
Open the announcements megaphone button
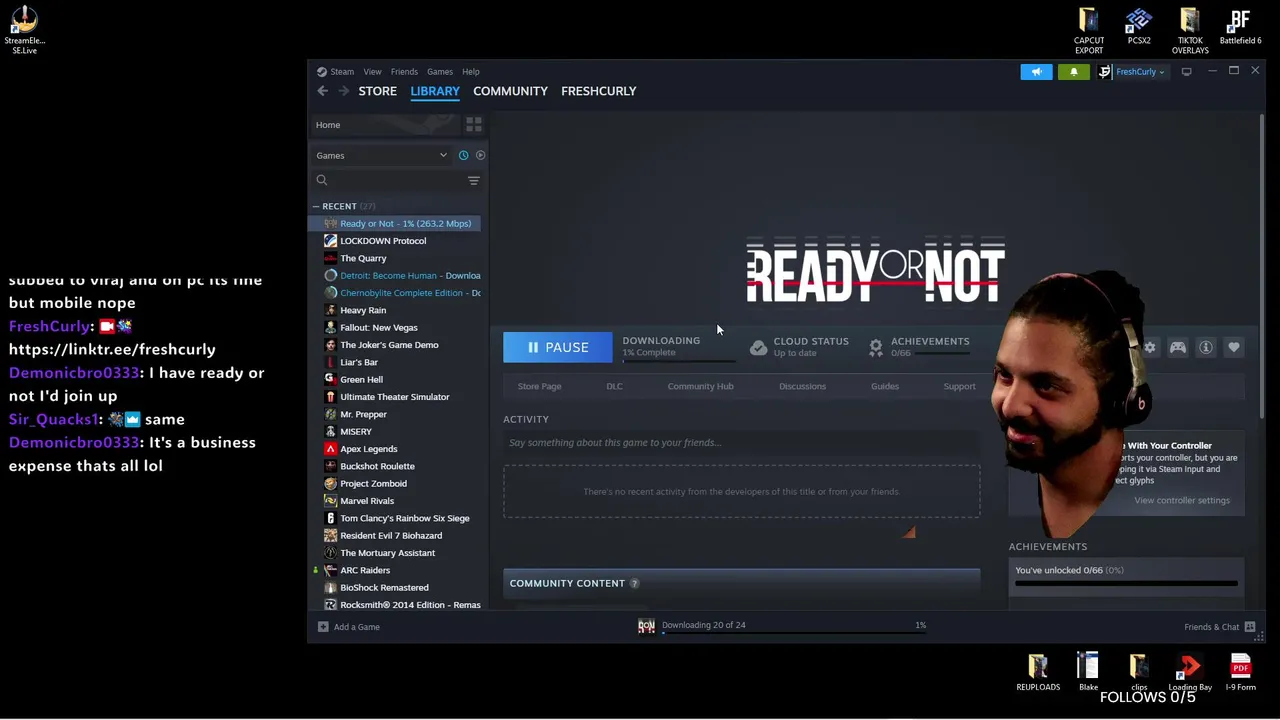[1036, 72]
